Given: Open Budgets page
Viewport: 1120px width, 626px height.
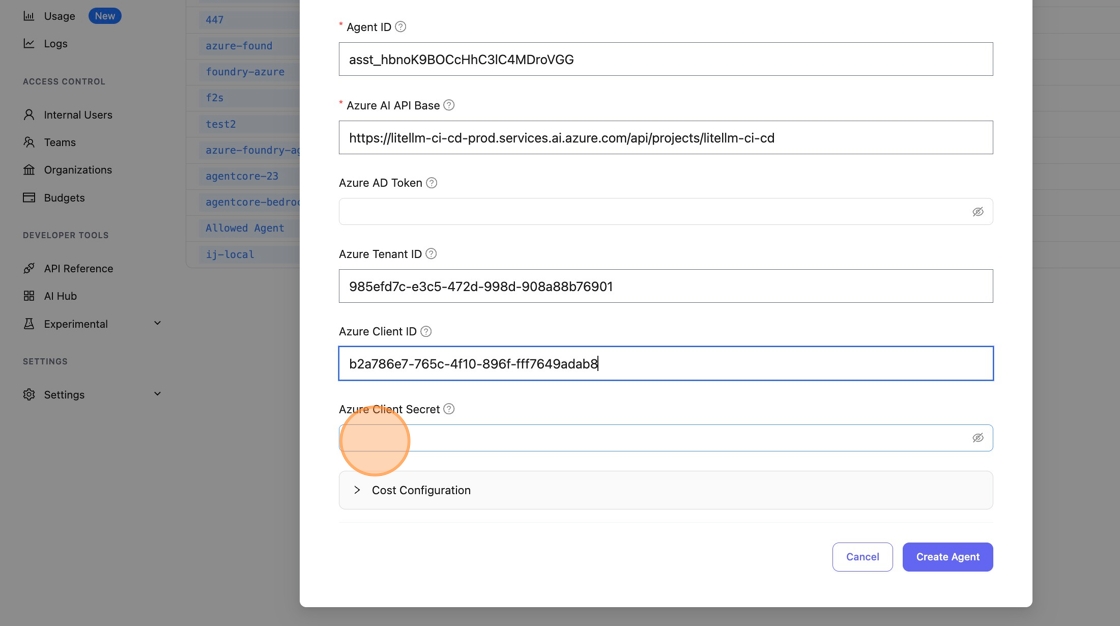Looking at the screenshot, I should [x=64, y=198].
